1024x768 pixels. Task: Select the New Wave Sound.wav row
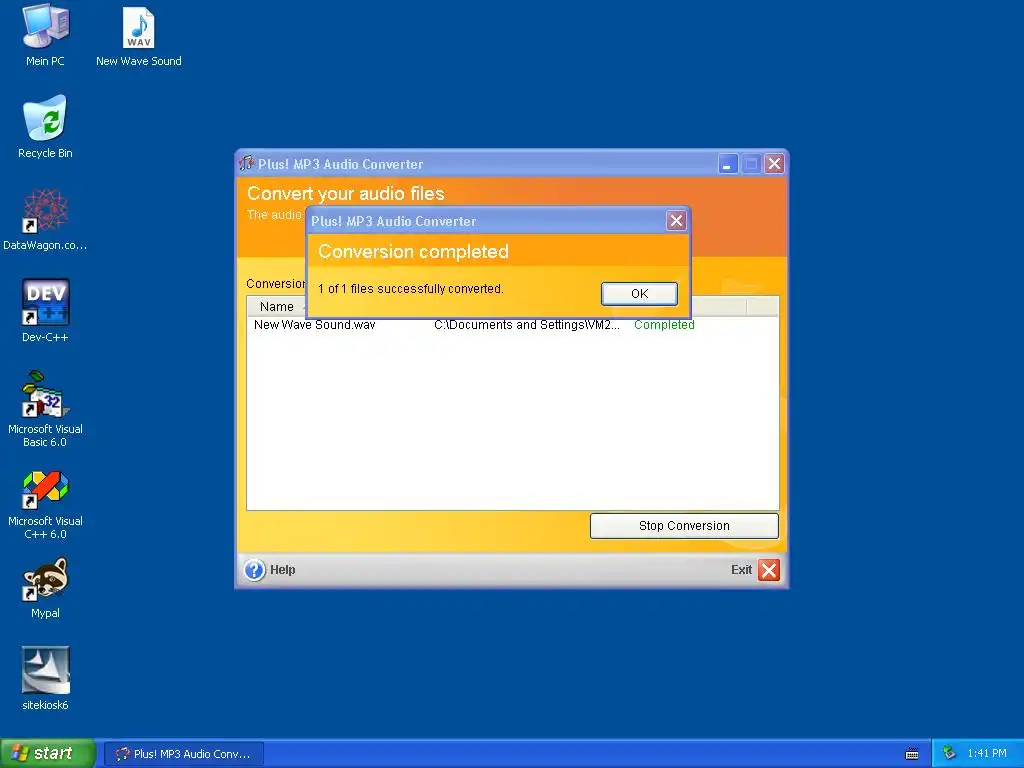pos(513,325)
